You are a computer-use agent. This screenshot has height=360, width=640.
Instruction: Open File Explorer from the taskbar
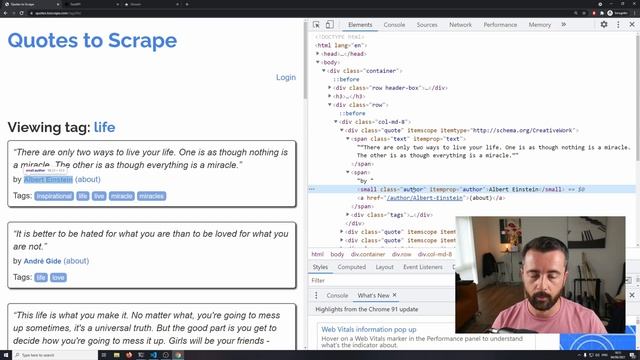[x=117, y=355]
